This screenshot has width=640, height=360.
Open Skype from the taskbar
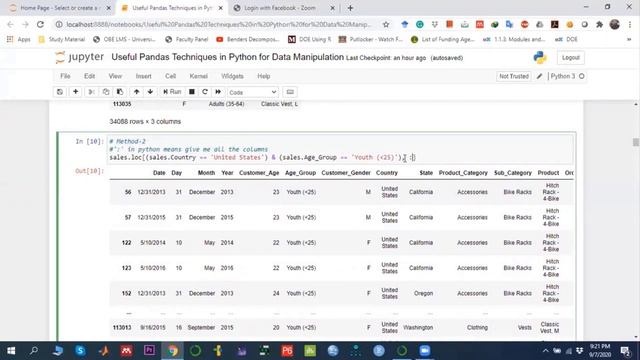click(x=80, y=351)
